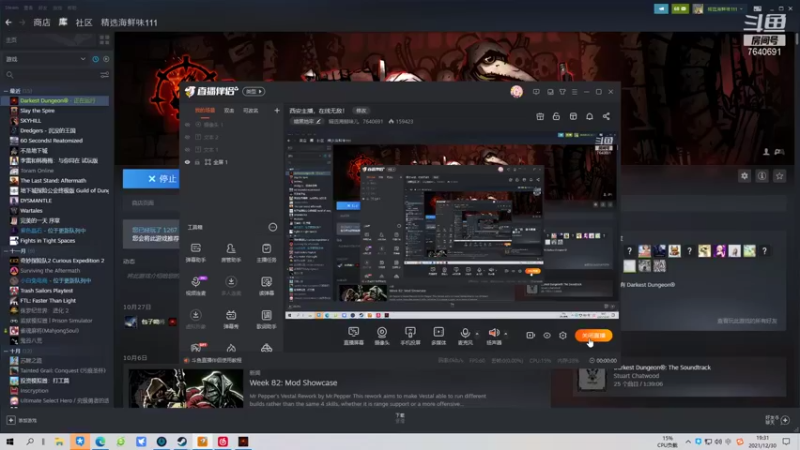800x450 pixels.
Task: Click the Steam library search field
Action: 51,75
